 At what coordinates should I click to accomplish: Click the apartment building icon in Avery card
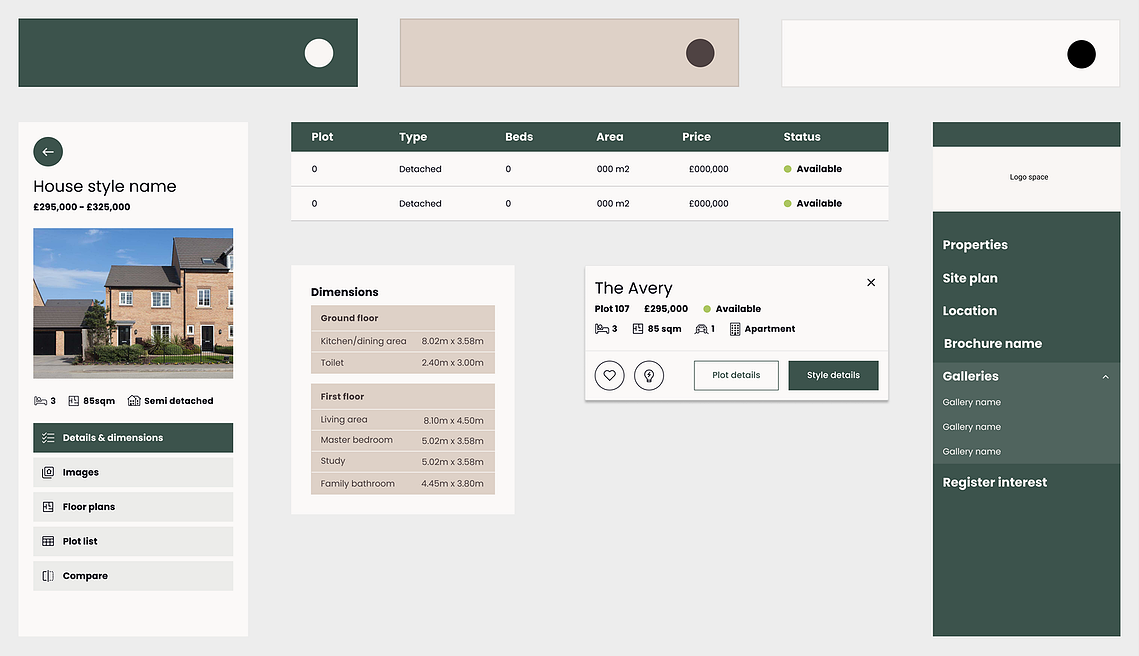735,329
